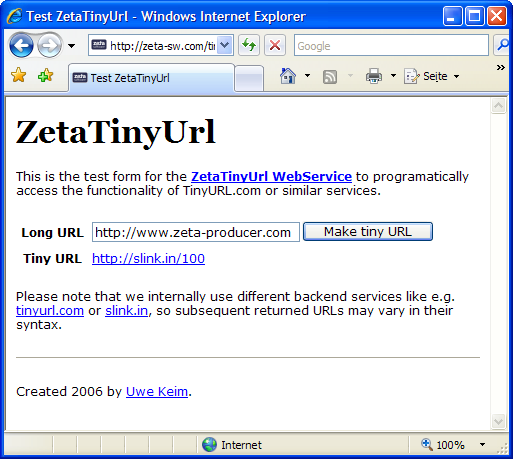The height and width of the screenshot is (459, 513).
Task: Click the browser Back arrow button
Action: (21, 45)
